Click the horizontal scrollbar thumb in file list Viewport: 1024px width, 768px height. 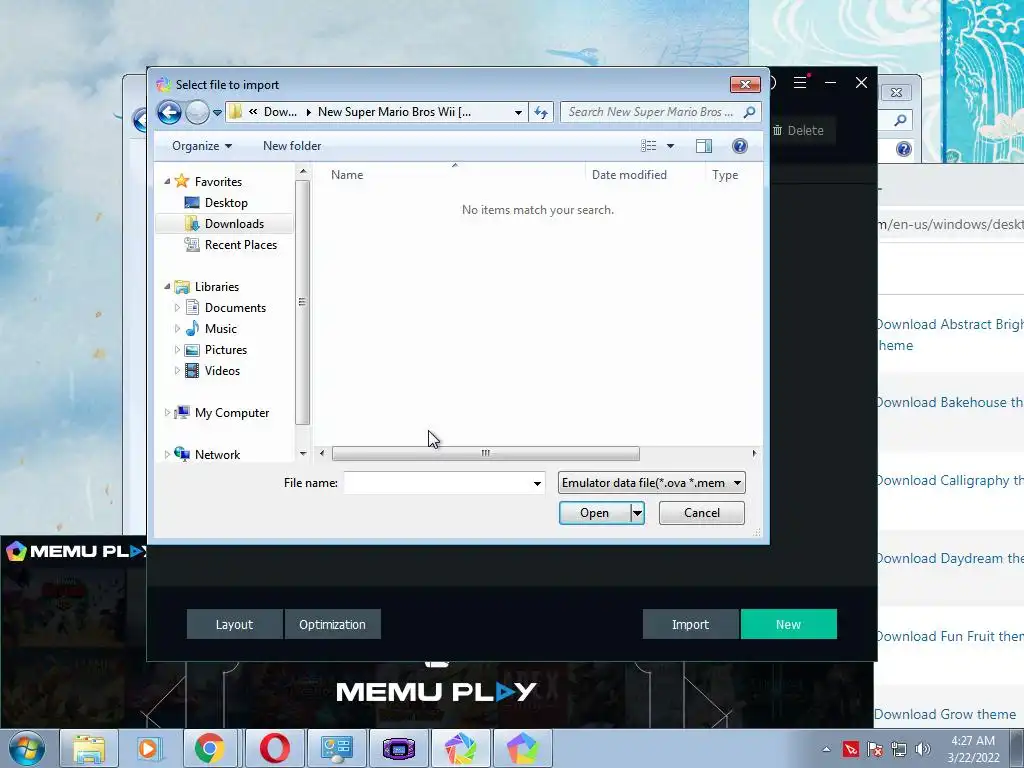point(485,453)
